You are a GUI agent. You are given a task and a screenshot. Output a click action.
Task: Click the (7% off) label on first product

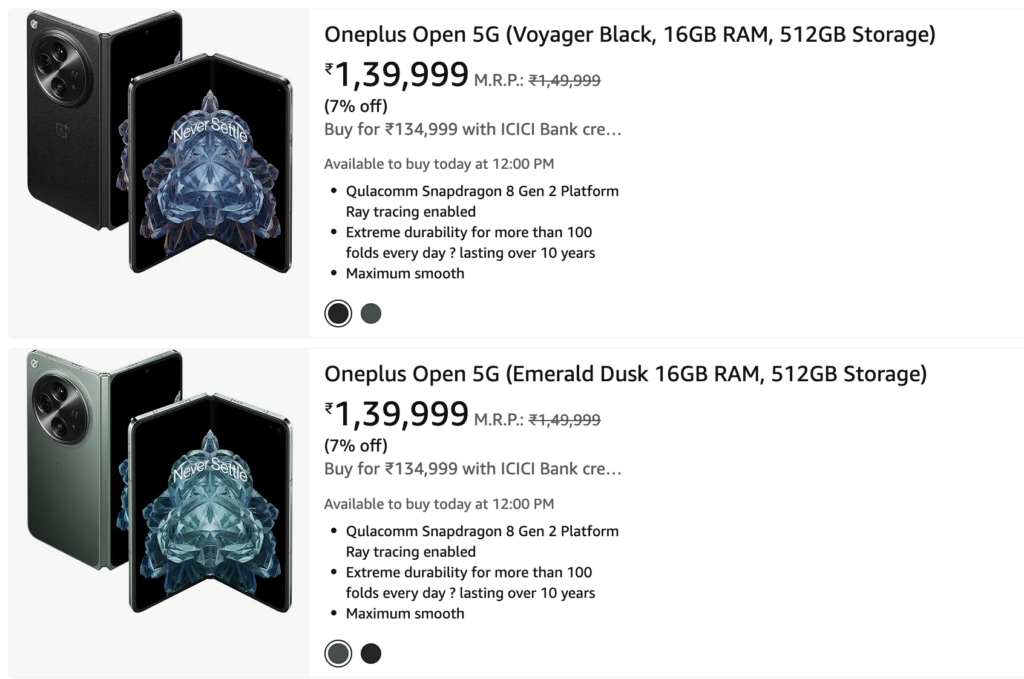pos(352,105)
